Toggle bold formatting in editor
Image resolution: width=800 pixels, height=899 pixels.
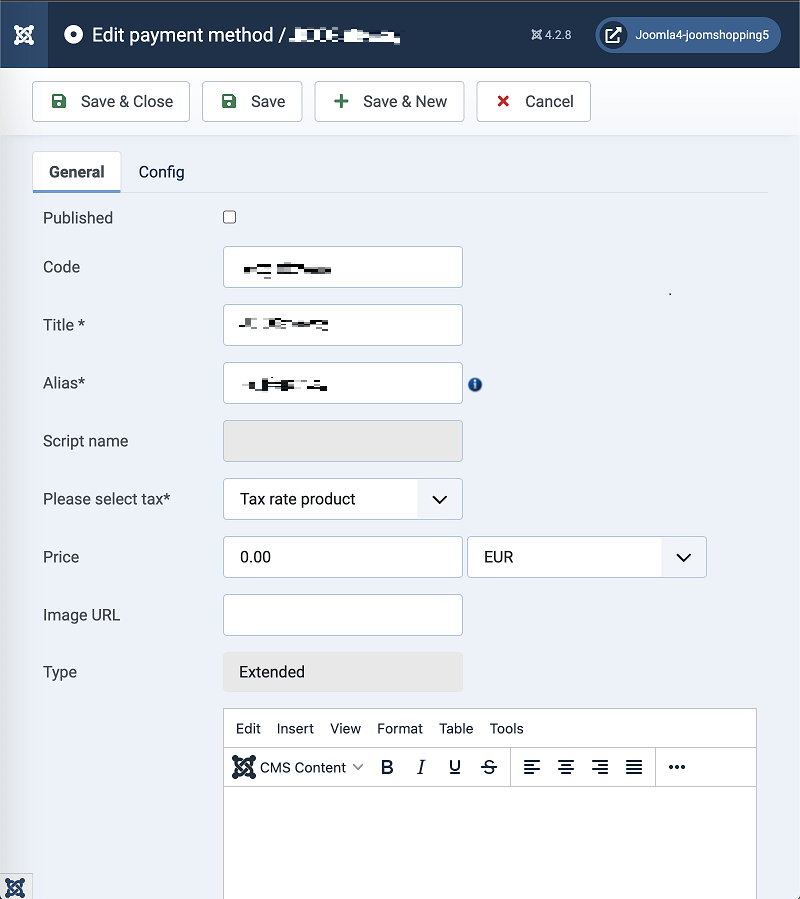point(387,767)
